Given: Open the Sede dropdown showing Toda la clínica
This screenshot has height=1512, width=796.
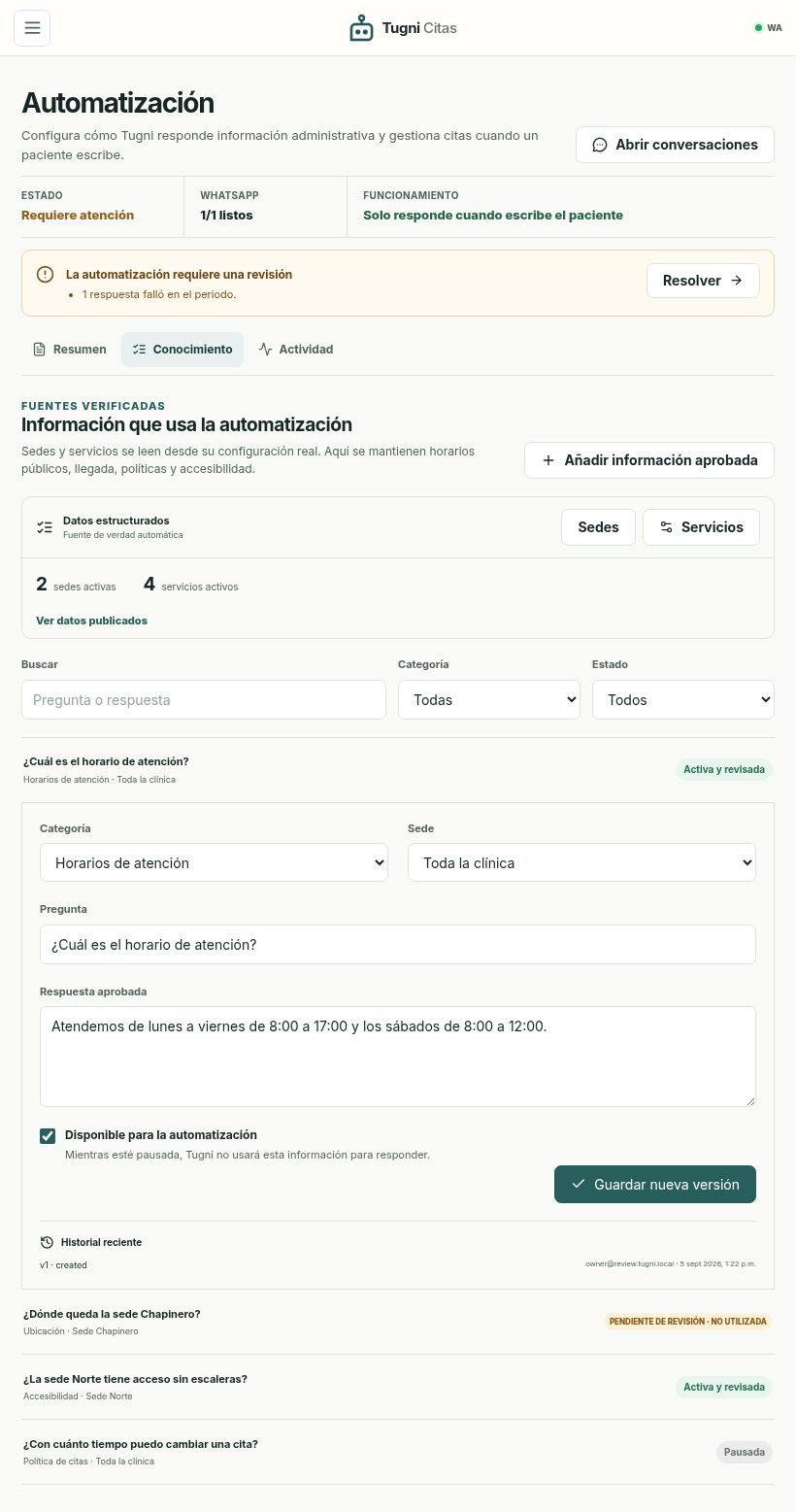Looking at the screenshot, I should [581, 862].
